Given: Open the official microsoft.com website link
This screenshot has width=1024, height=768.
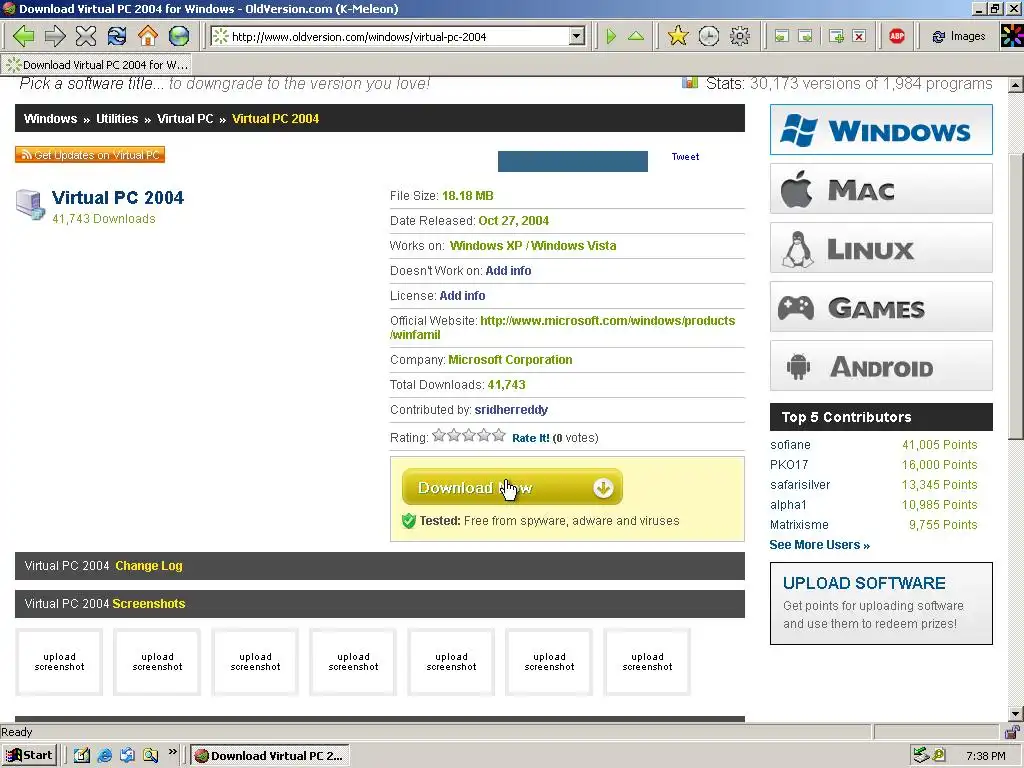Looking at the screenshot, I should [607, 321].
